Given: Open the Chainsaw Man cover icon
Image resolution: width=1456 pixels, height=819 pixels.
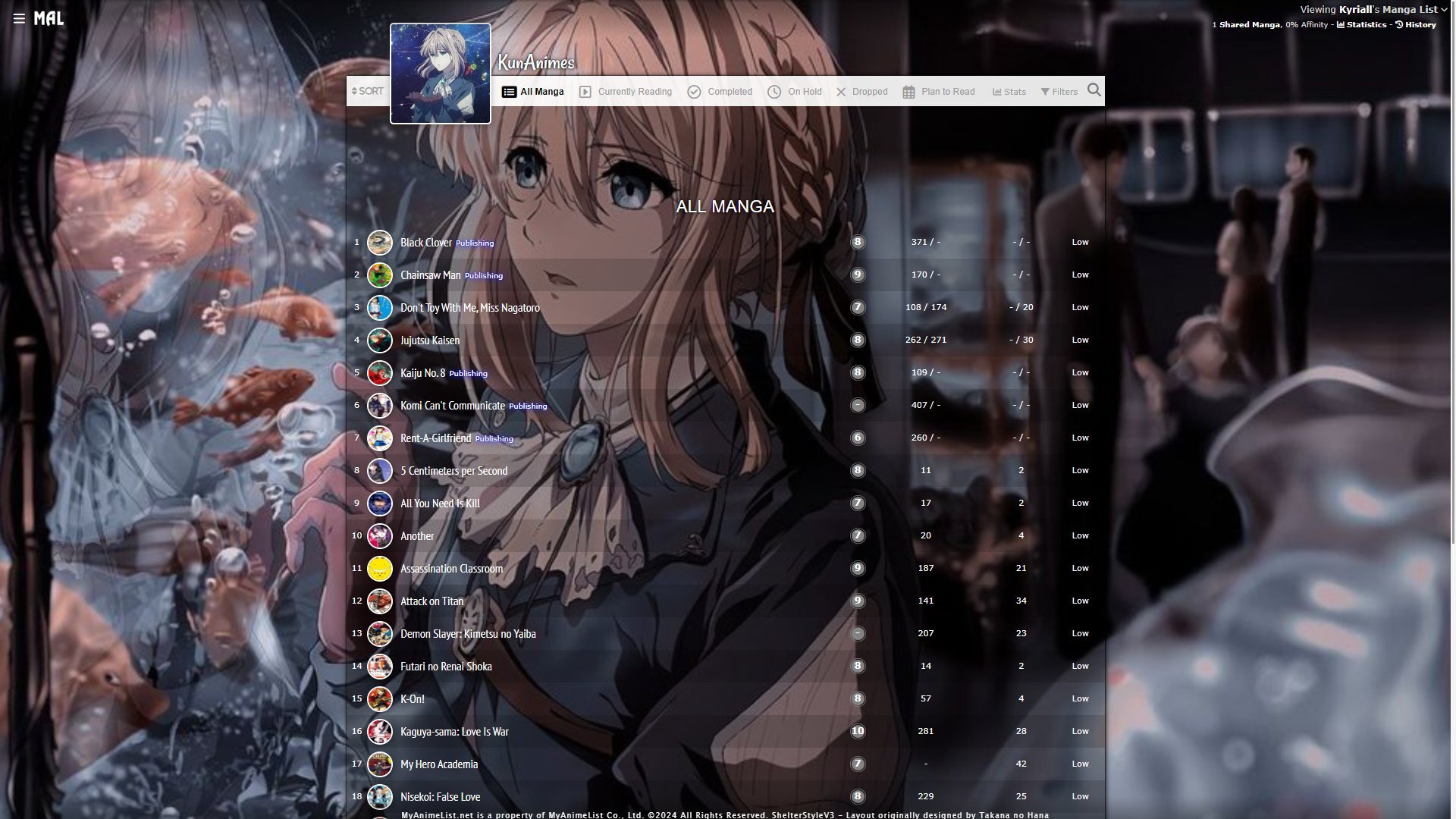Looking at the screenshot, I should click(x=379, y=275).
